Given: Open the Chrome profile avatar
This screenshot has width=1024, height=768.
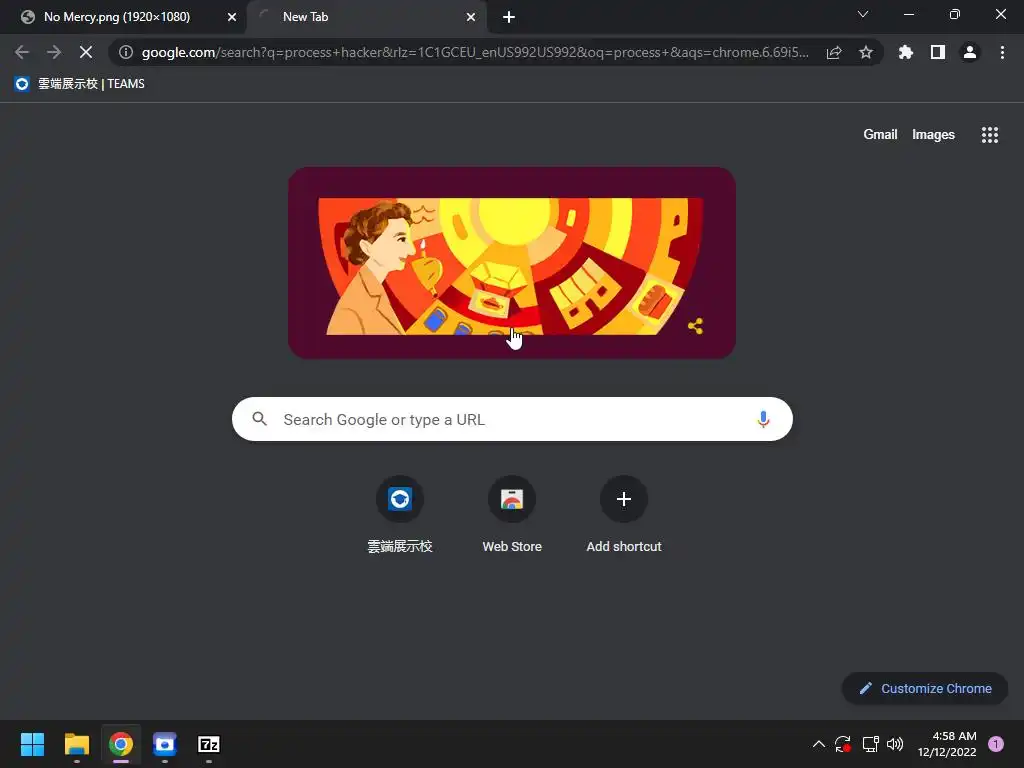Looking at the screenshot, I should [x=970, y=52].
